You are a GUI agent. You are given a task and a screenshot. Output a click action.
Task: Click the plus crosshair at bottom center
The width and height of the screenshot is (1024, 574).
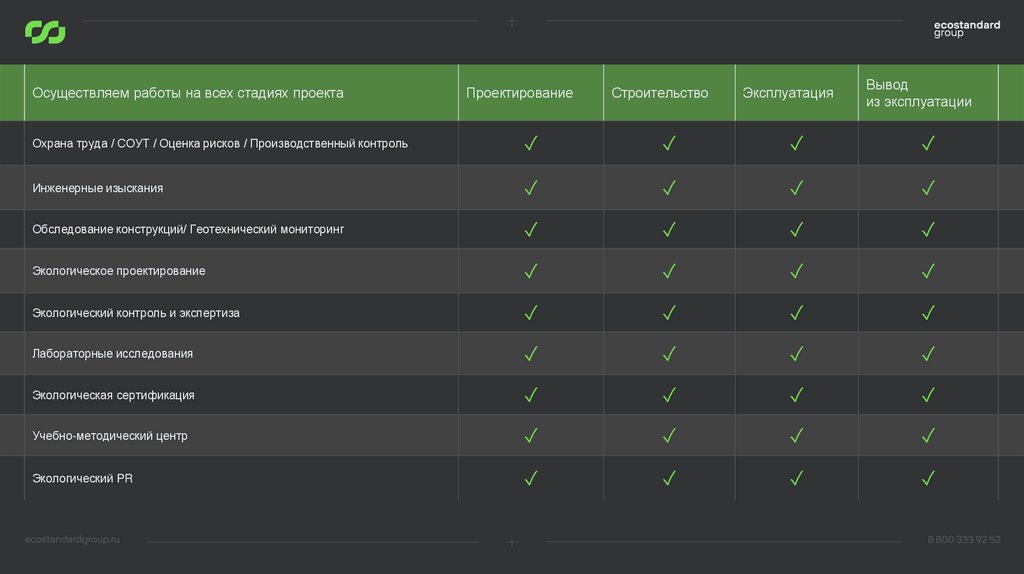pyautogui.click(x=512, y=542)
